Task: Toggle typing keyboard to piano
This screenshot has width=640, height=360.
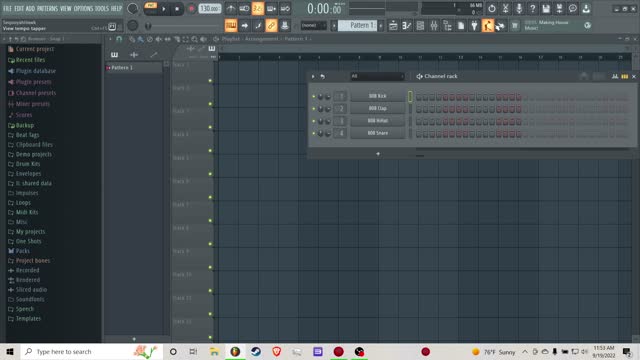Action: click(x=231, y=25)
